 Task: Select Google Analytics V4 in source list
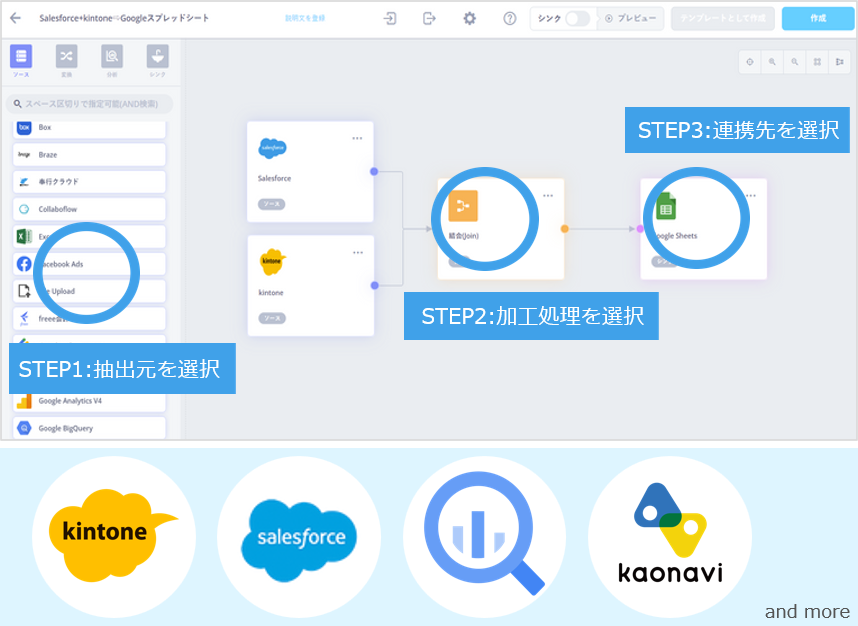[89, 402]
